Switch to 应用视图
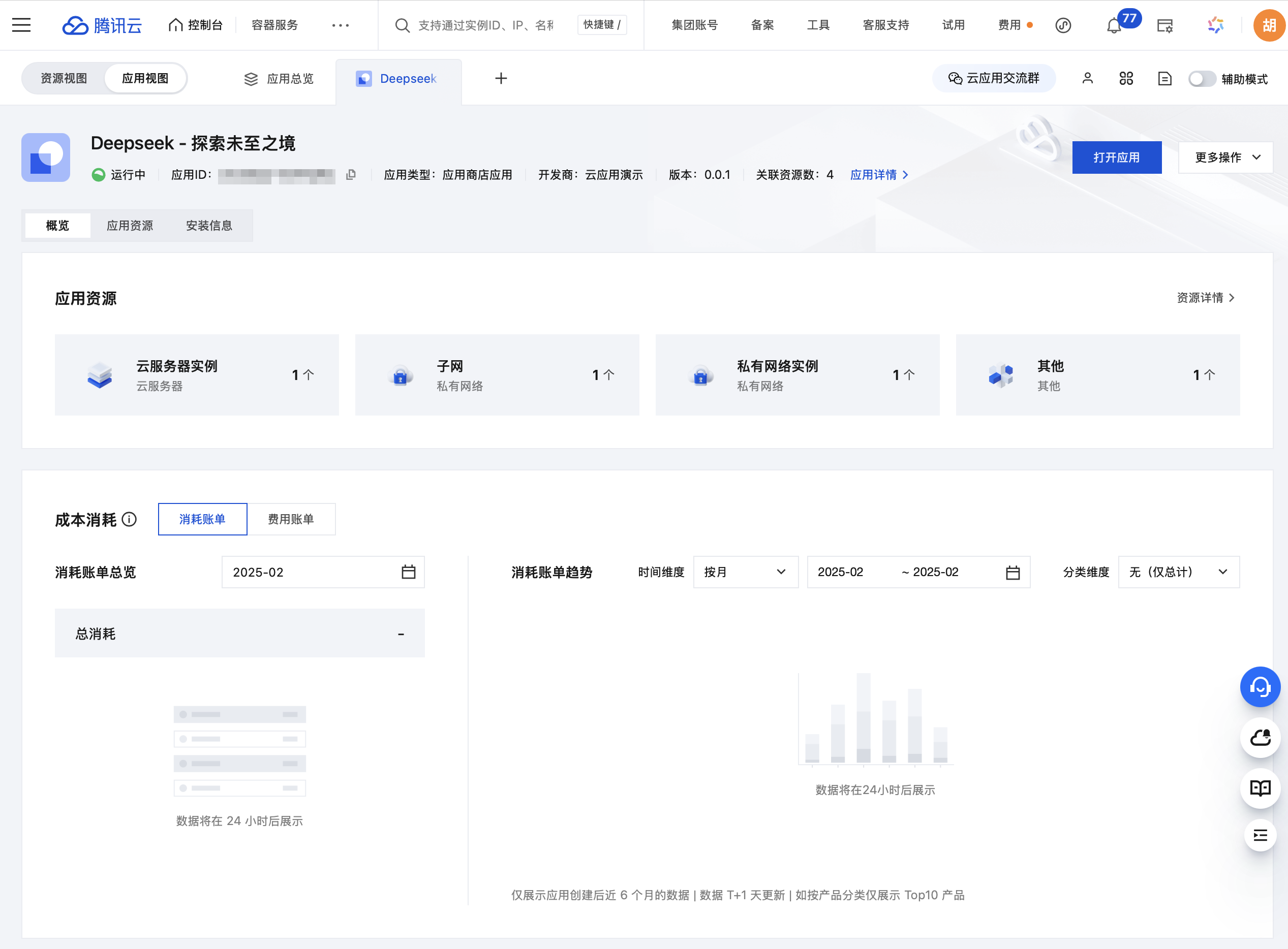 [x=145, y=78]
